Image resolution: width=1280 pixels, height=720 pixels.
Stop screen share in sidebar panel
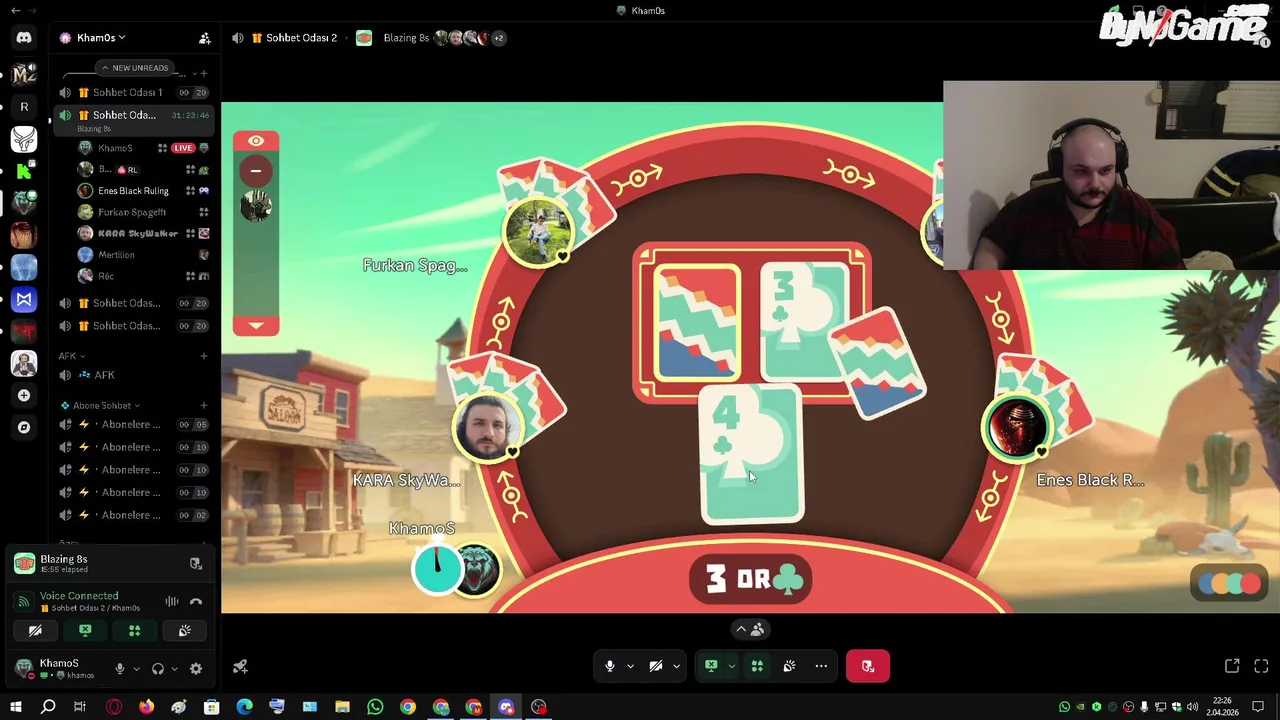tap(85, 631)
